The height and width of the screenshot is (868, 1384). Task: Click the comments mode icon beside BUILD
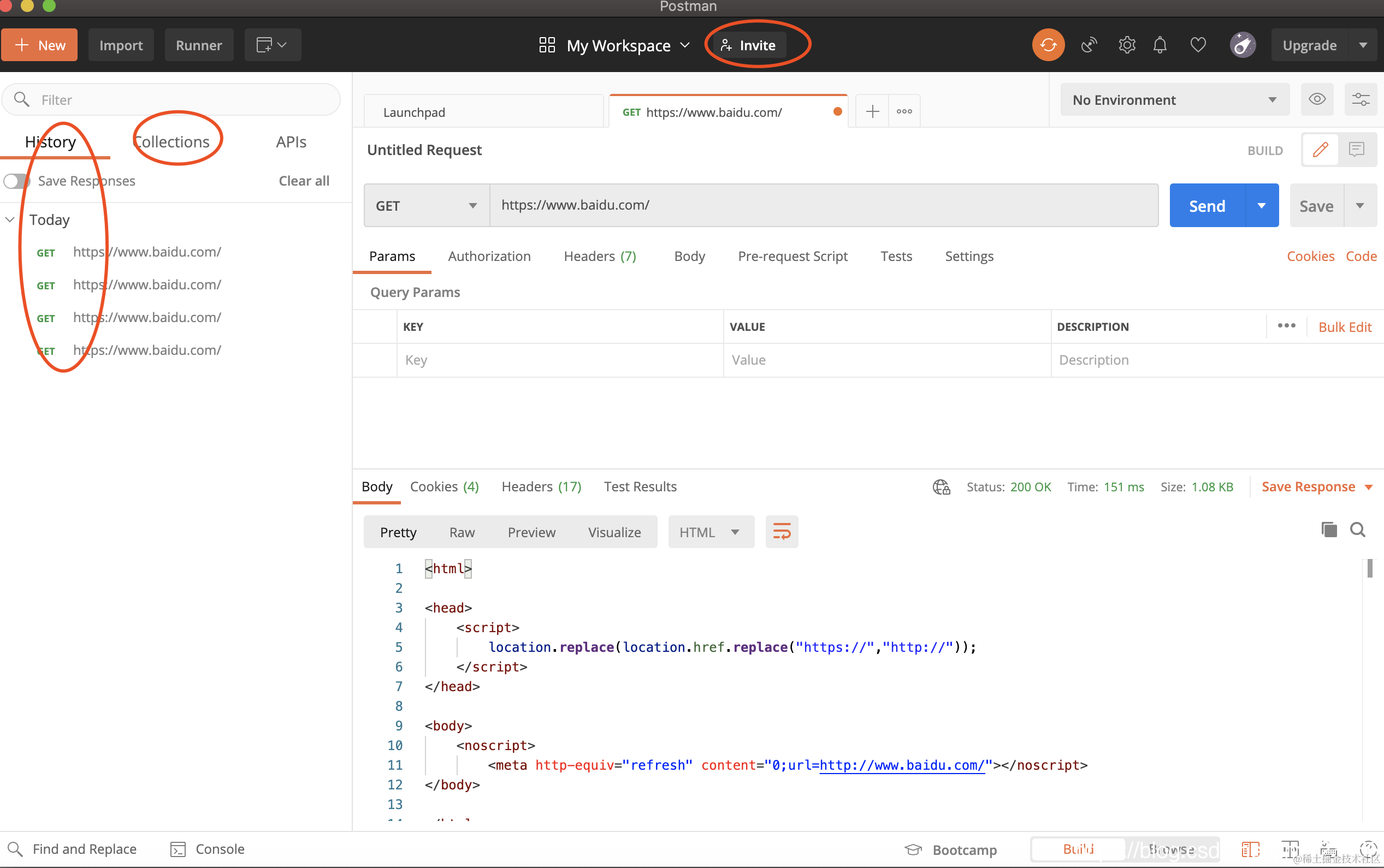pyautogui.click(x=1357, y=150)
